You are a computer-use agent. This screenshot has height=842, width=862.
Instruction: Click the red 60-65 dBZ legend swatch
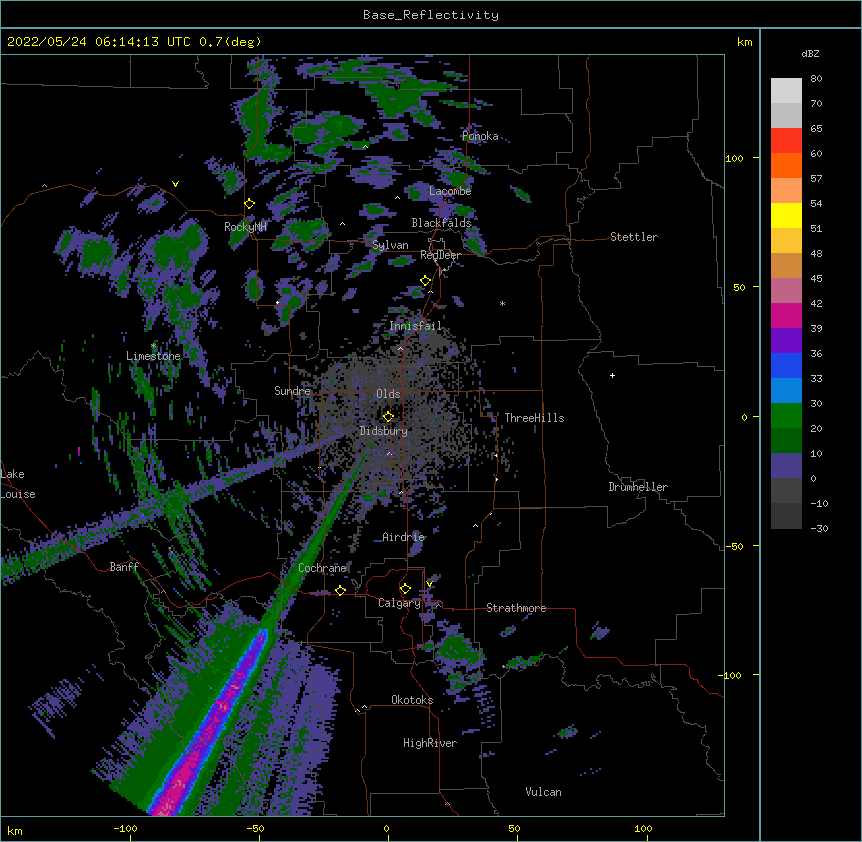click(x=786, y=141)
